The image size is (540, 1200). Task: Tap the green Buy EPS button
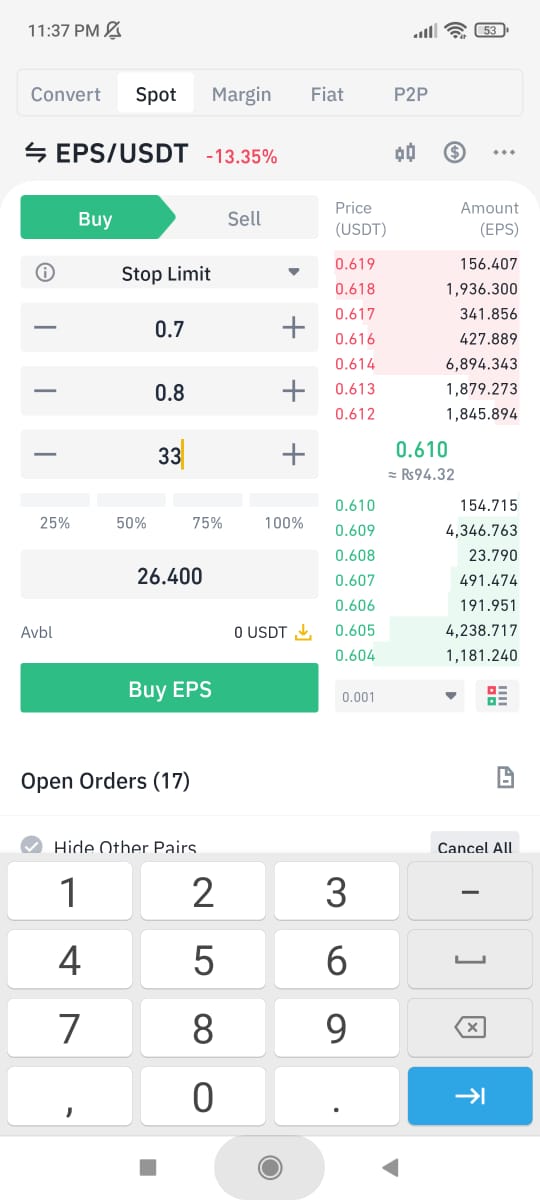[x=169, y=688]
